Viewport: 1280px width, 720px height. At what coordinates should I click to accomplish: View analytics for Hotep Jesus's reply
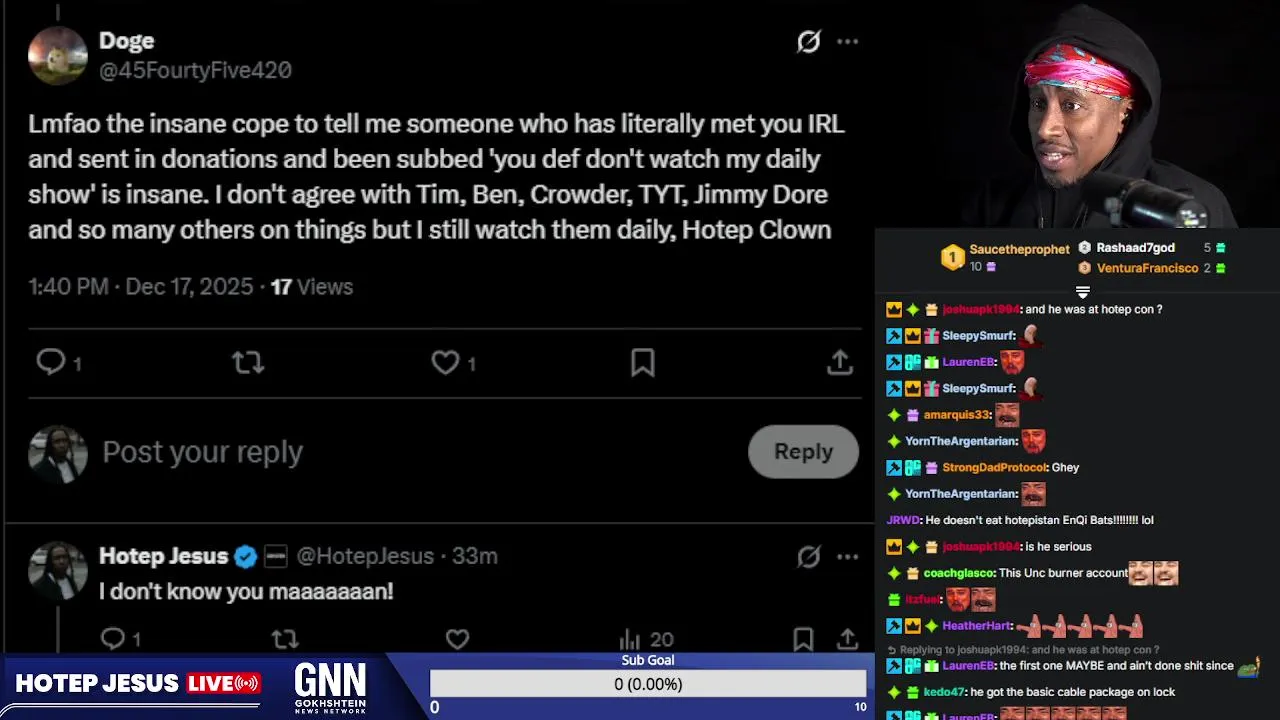629,638
